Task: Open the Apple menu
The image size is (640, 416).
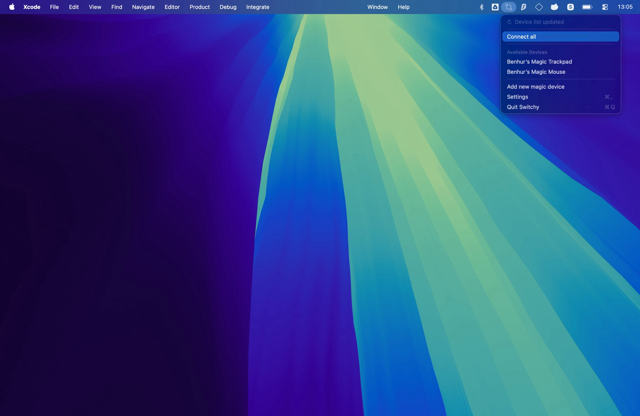Action: click(x=12, y=7)
